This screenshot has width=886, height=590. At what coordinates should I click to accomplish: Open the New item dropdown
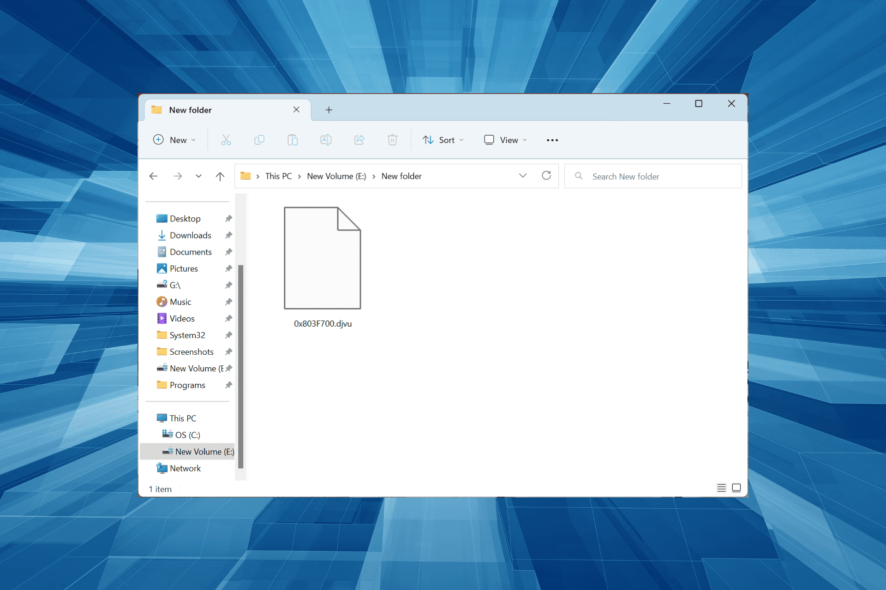click(175, 140)
